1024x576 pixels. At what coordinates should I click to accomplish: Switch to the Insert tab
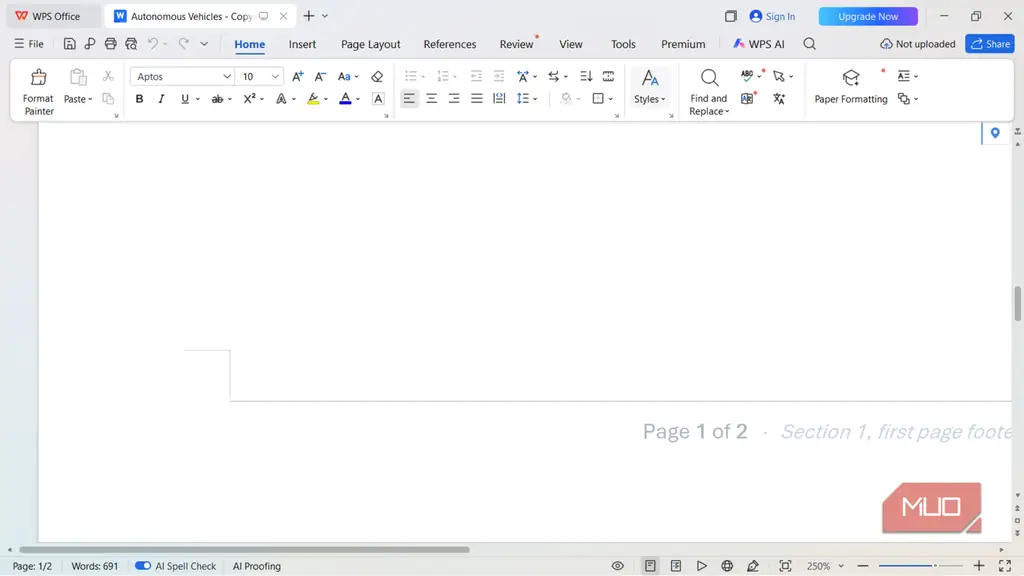click(x=302, y=44)
